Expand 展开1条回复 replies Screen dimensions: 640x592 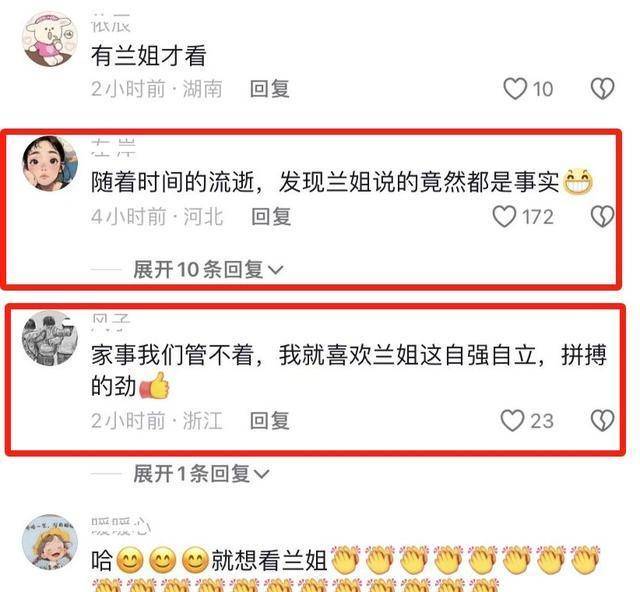(x=201, y=474)
